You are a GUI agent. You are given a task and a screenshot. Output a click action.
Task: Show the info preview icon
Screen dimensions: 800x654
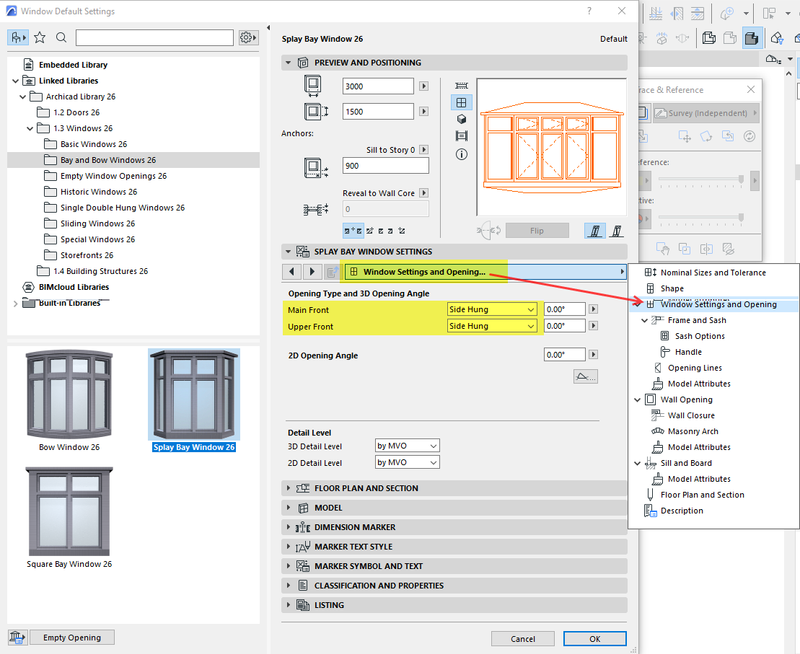pyautogui.click(x=461, y=154)
